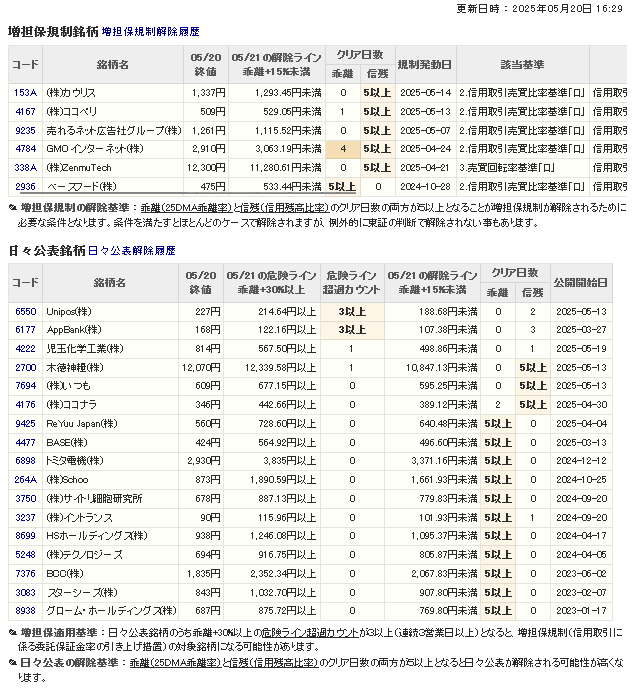Open stock code 2700 link
This screenshot has width=637, height=693.
pos(25,368)
